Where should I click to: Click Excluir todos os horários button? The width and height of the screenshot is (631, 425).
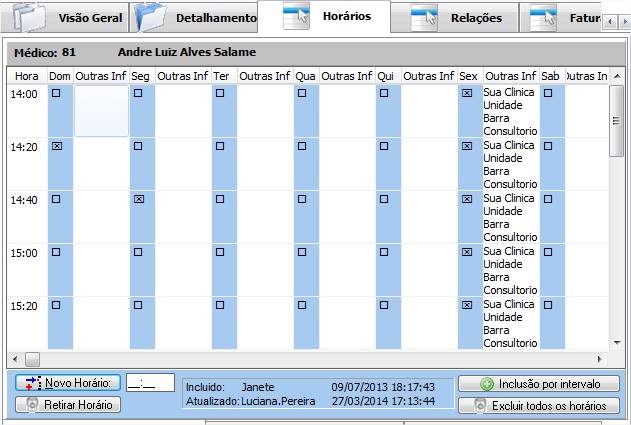538,405
